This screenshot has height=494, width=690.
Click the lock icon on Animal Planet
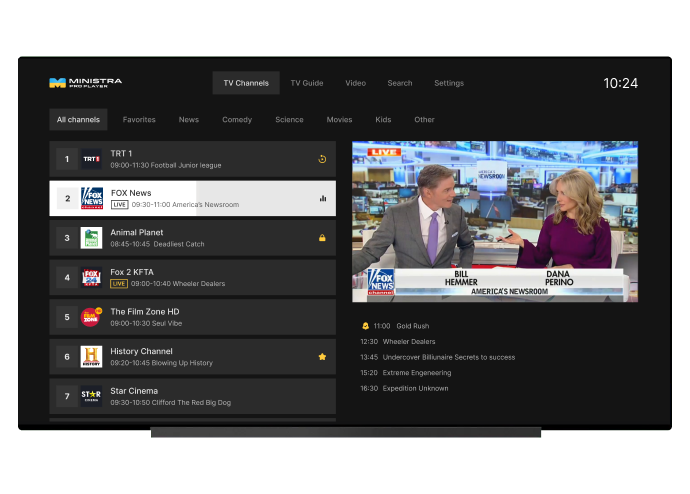(322, 238)
